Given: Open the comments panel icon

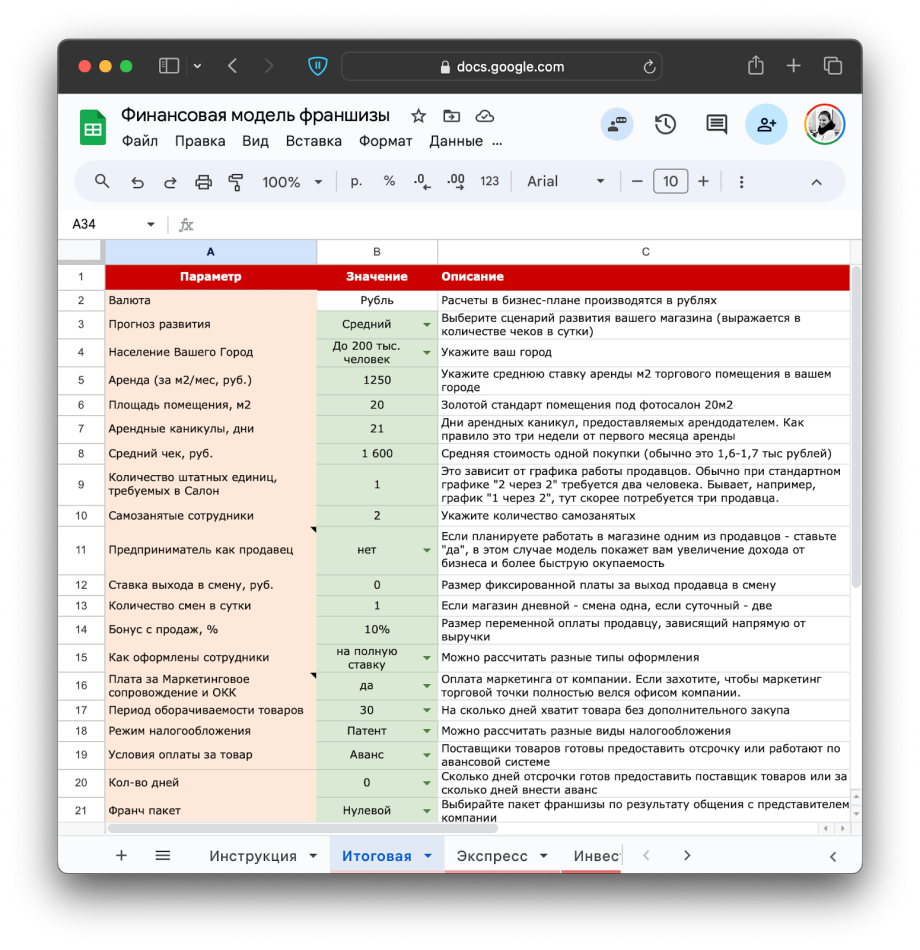Looking at the screenshot, I should coord(716,124).
